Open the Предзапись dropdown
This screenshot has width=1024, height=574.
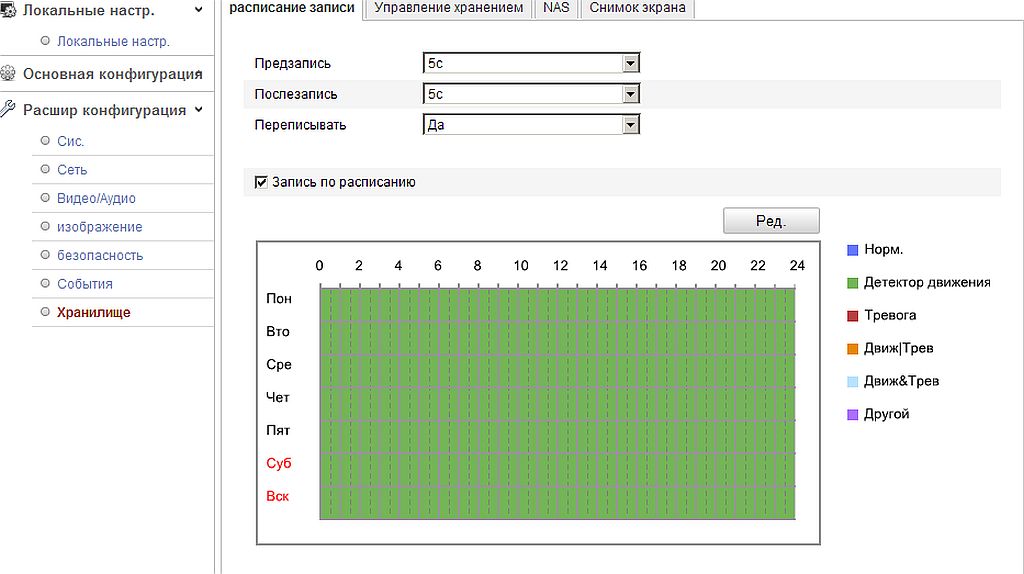(532, 63)
